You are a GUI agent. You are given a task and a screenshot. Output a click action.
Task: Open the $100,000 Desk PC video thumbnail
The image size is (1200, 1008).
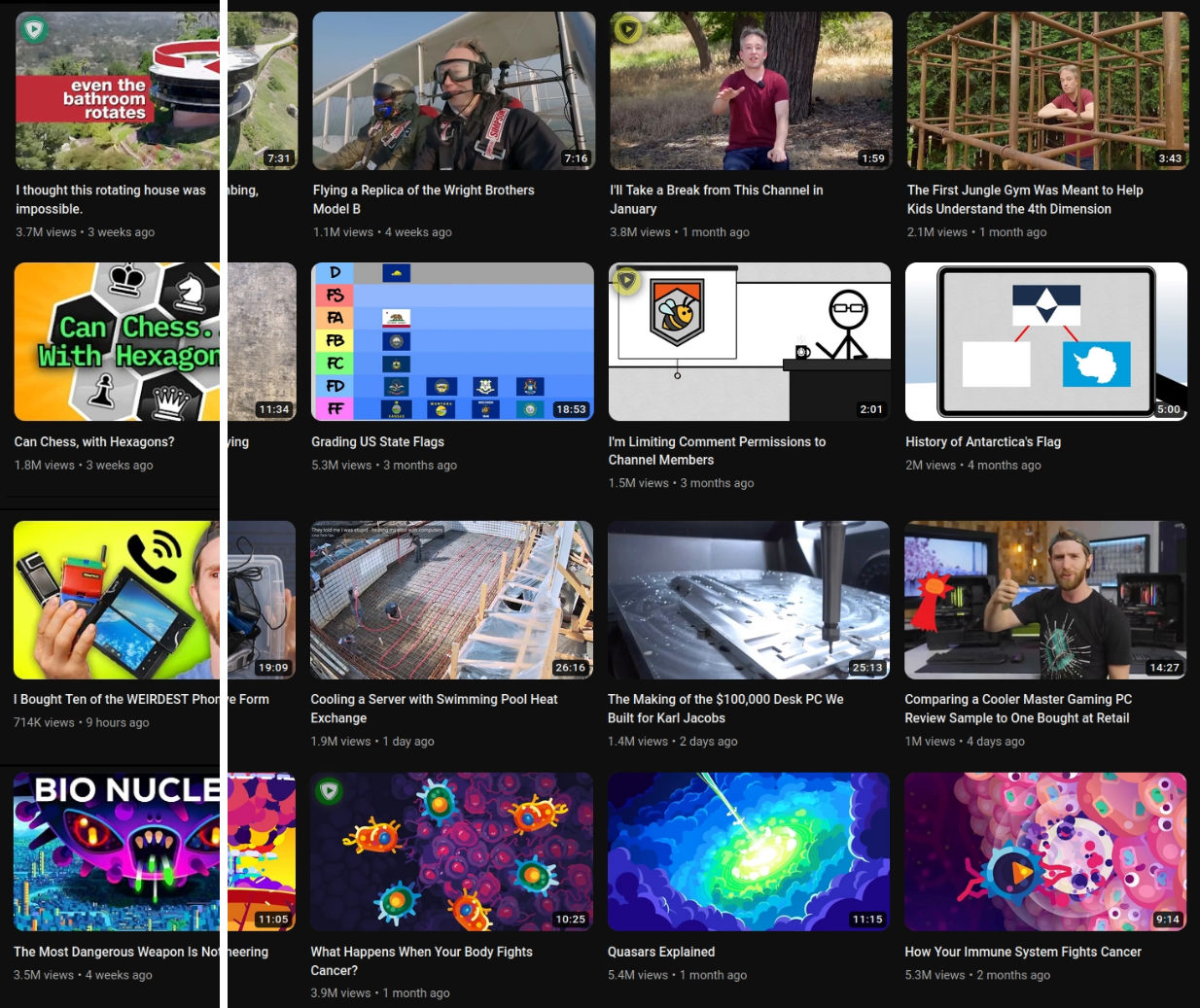pos(748,600)
